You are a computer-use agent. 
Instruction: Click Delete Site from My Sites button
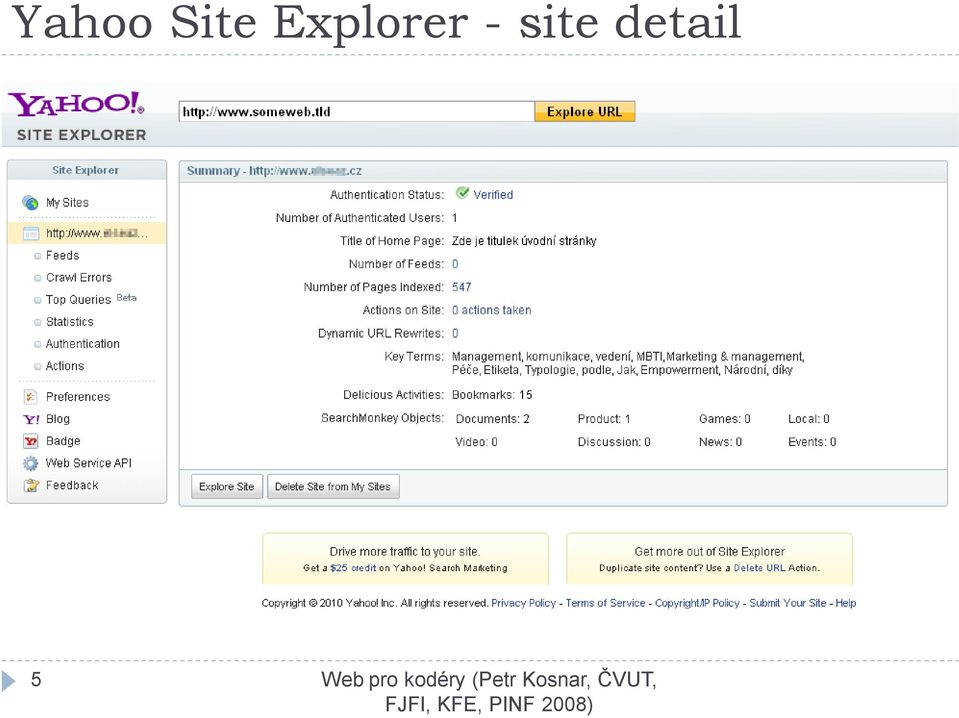[x=333, y=487]
